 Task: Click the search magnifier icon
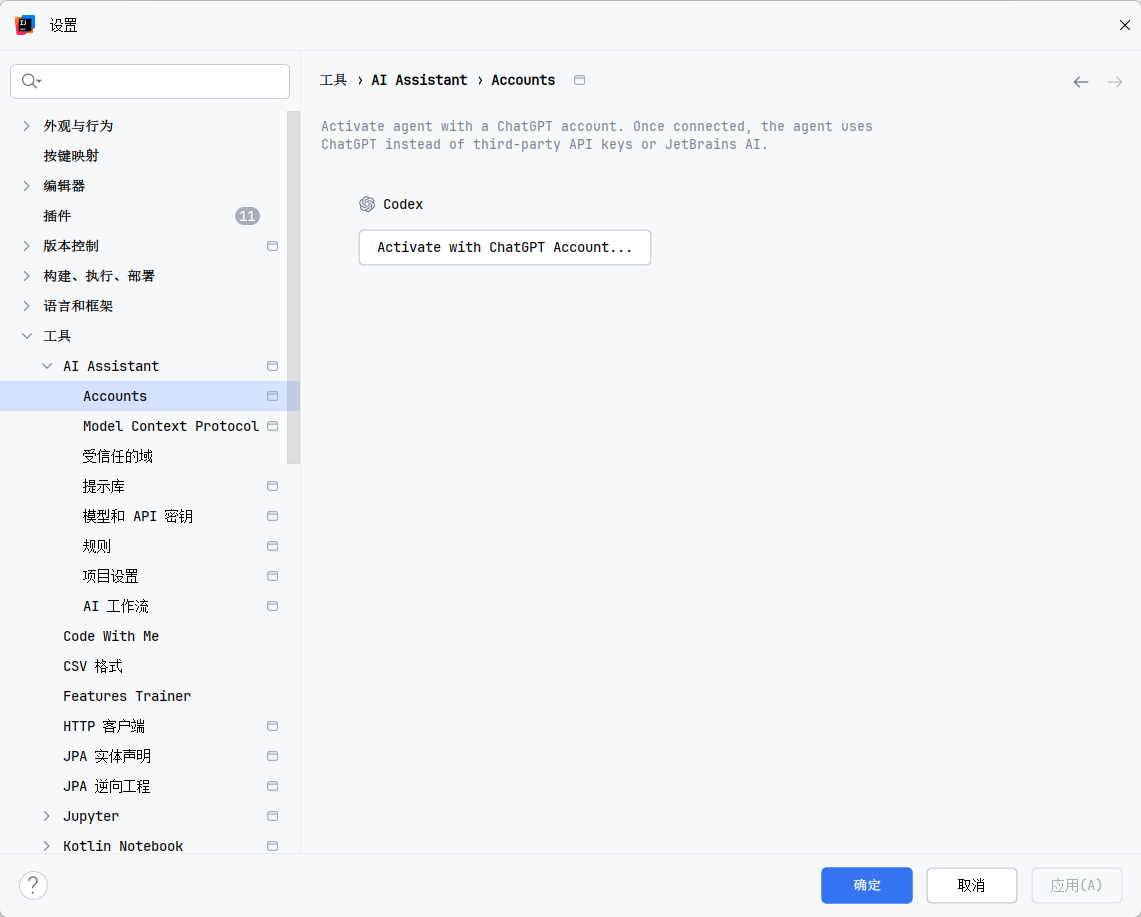click(x=29, y=81)
